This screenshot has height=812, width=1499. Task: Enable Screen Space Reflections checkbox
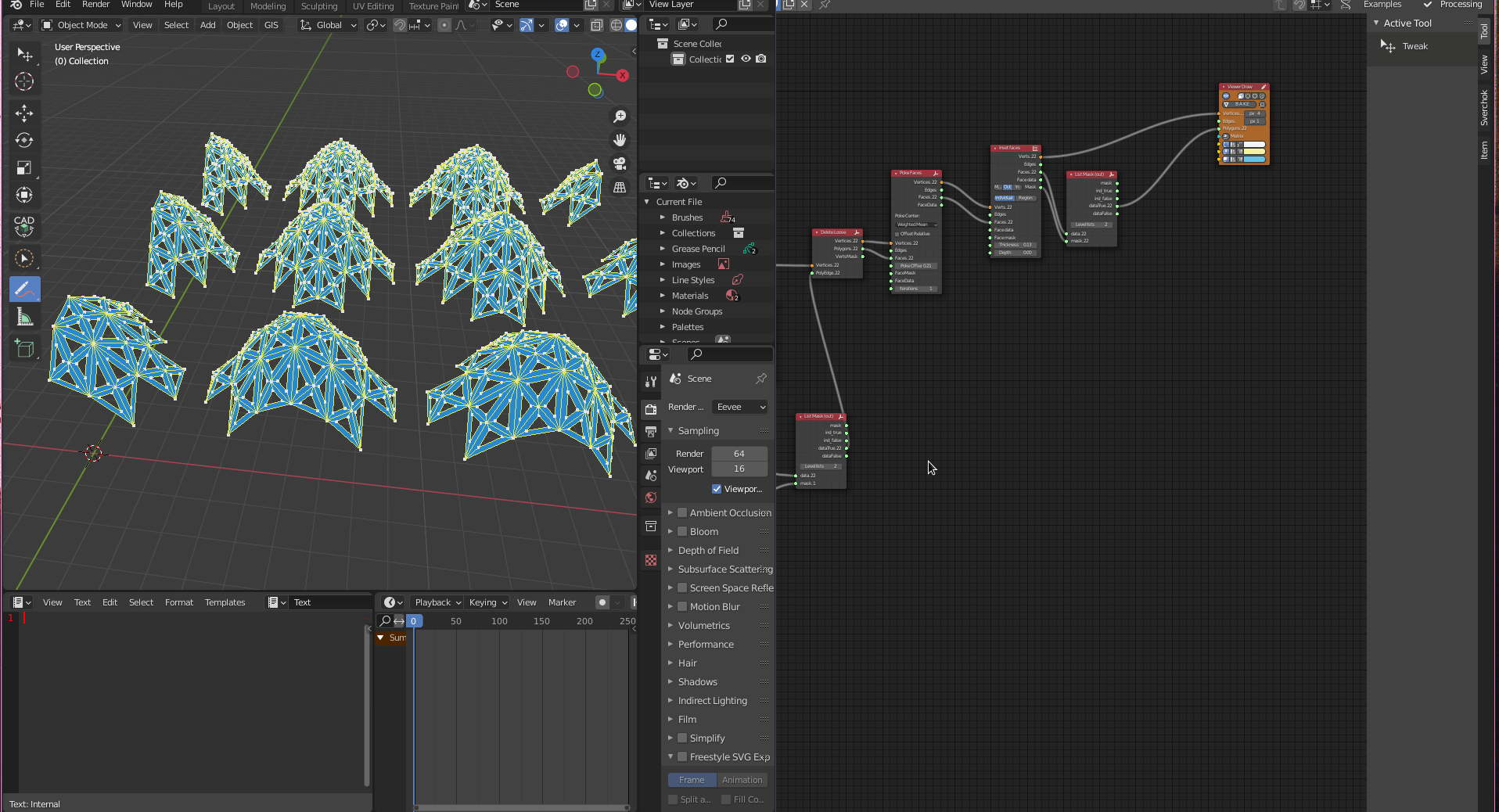682,587
